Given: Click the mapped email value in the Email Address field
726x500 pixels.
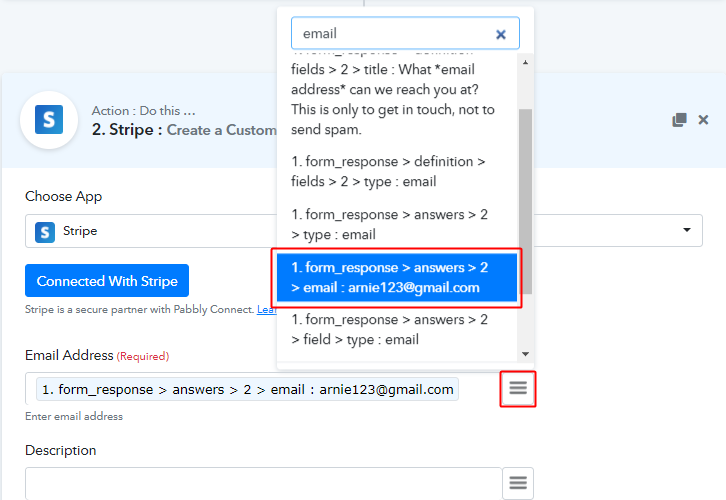Looking at the screenshot, I should point(248,389).
